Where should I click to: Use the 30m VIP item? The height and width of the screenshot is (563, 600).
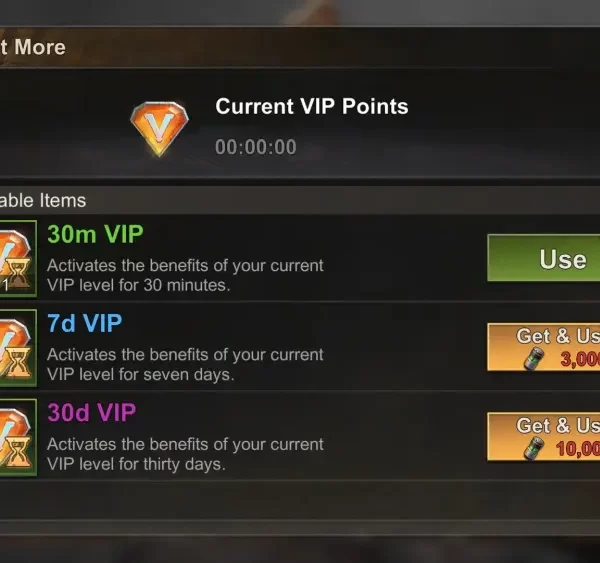543,258
